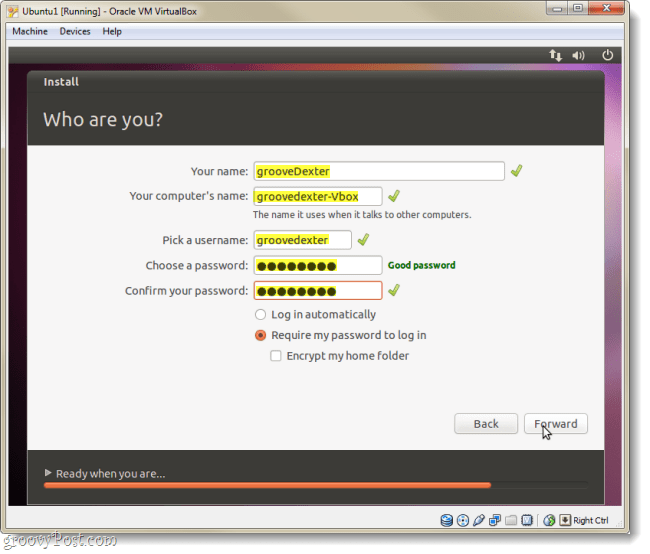Open the USB devices status icon
The height and width of the screenshot is (554, 650).
(478, 520)
